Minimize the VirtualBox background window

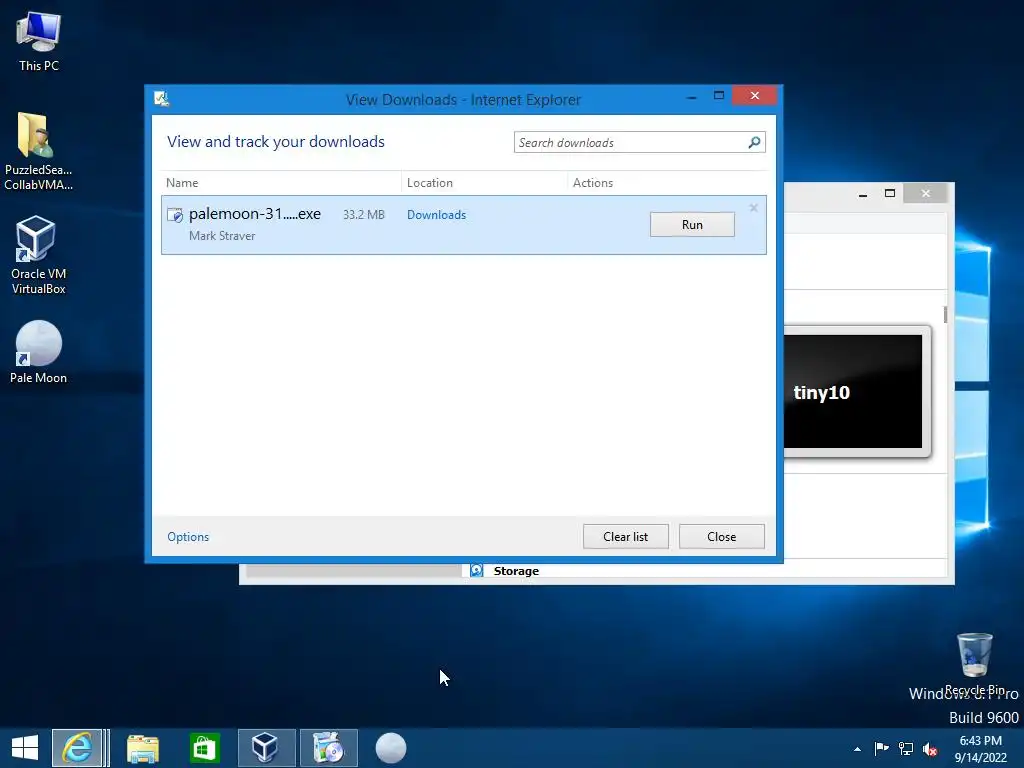[x=863, y=193]
